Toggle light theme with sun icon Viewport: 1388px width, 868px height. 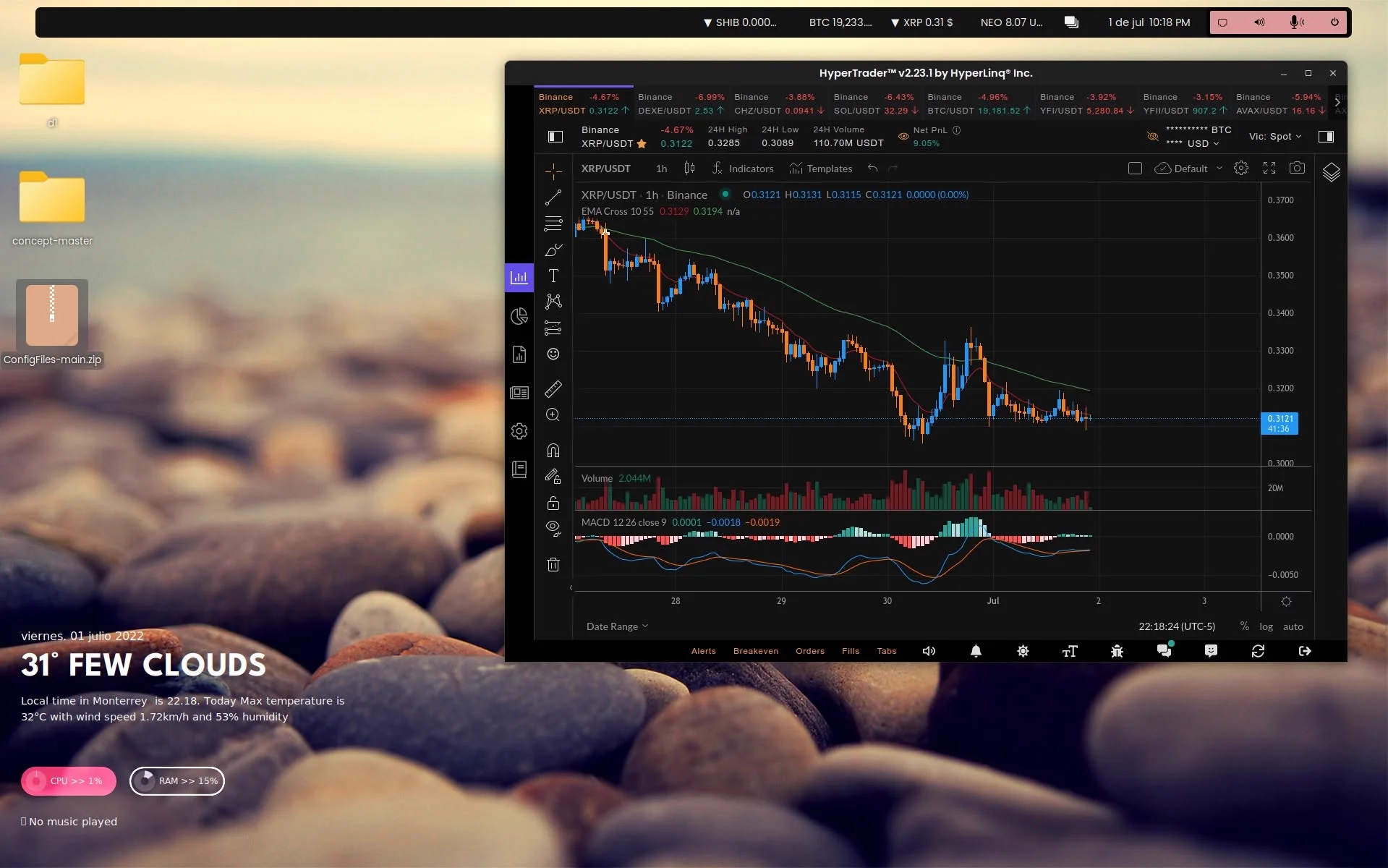pyautogui.click(x=1023, y=651)
